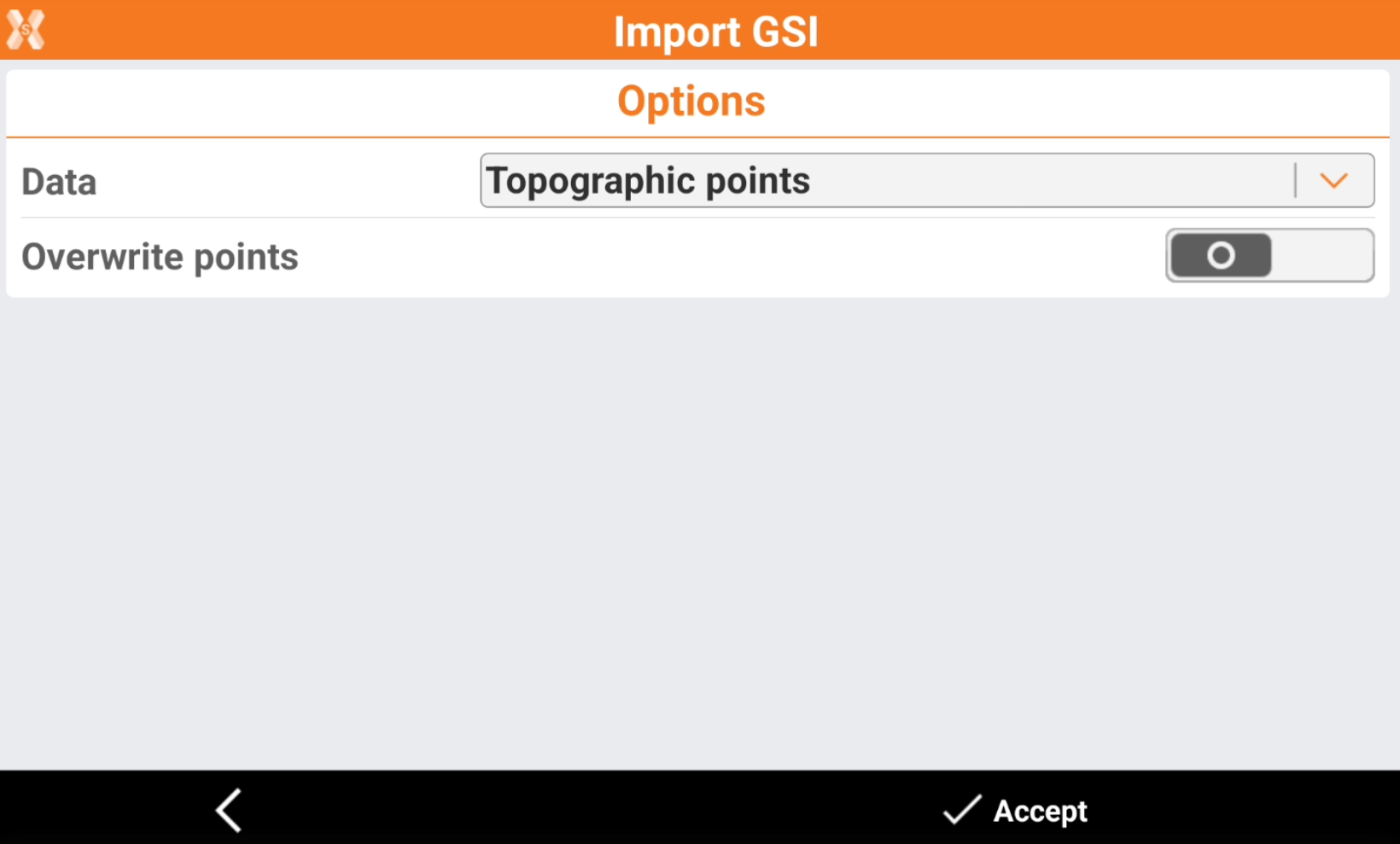Click the checkmark icon beside Accept
The image size is (1400, 844).
tap(962, 809)
